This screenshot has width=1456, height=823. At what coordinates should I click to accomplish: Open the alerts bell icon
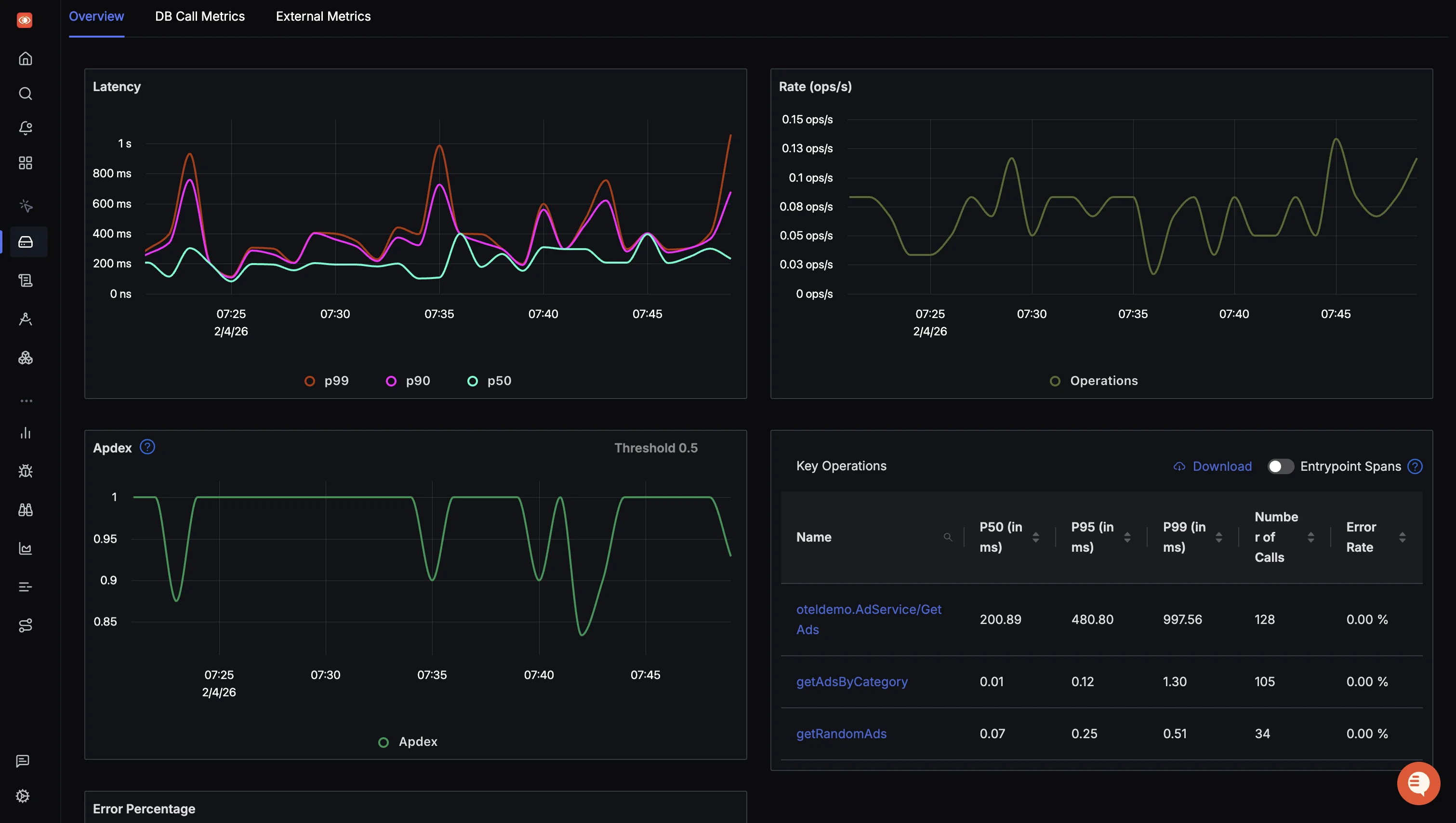(x=25, y=128)
